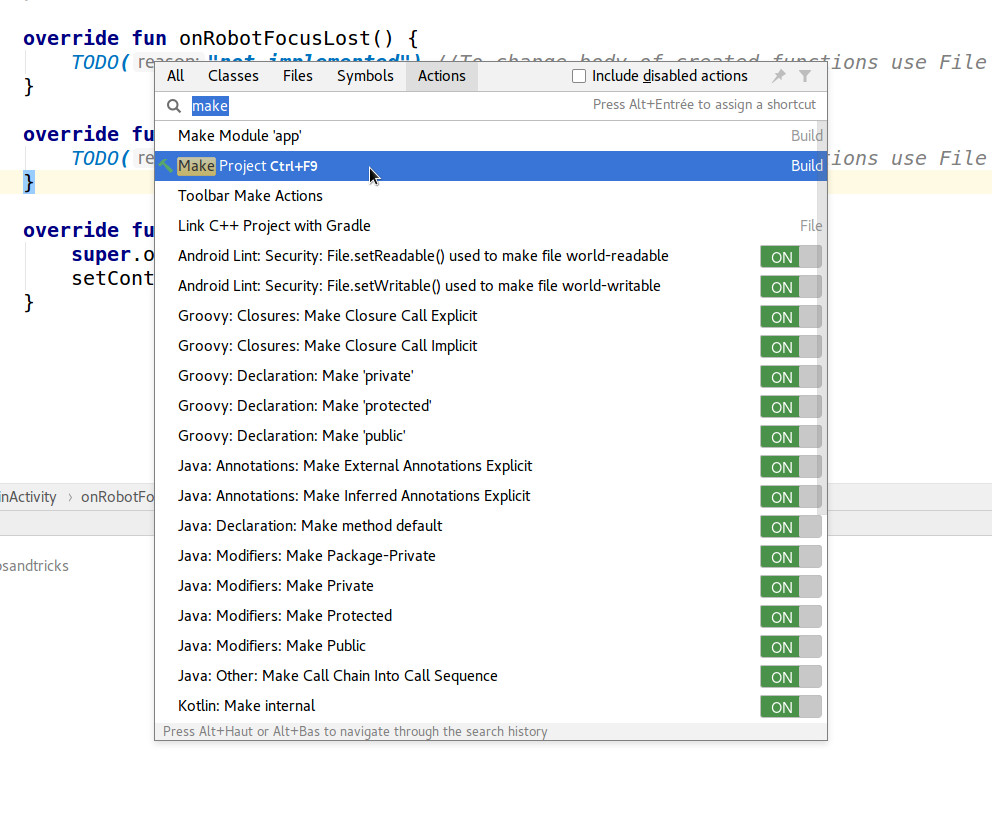Toggle Java Make Protected switch

pos(791,617)
